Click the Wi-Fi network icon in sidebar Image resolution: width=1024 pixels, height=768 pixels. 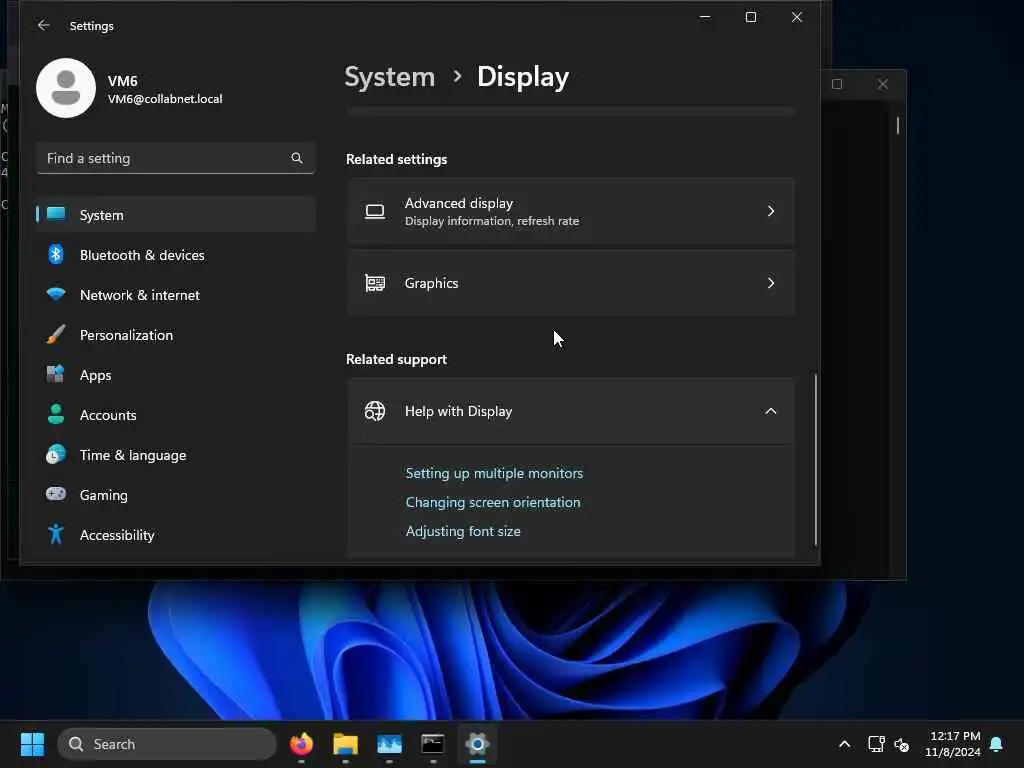[56, 294]
